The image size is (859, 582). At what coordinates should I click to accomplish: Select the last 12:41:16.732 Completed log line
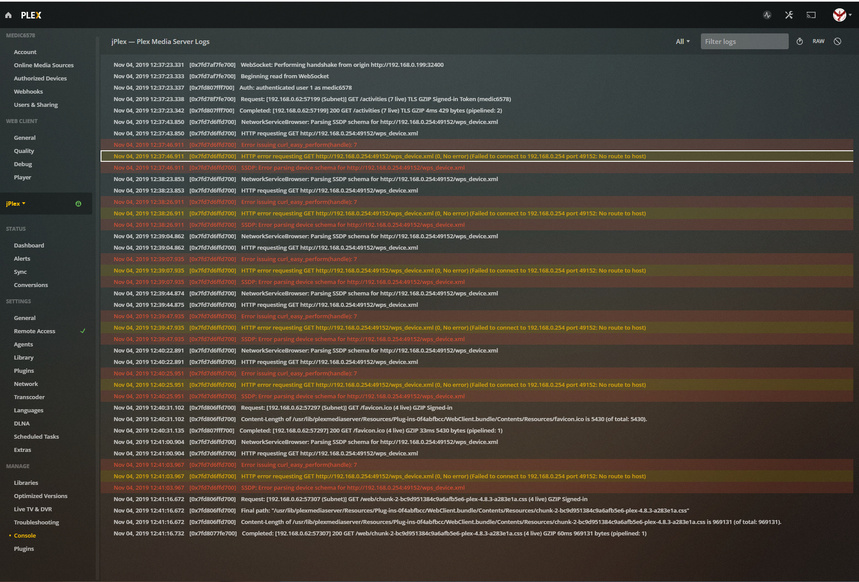[477, 533]
